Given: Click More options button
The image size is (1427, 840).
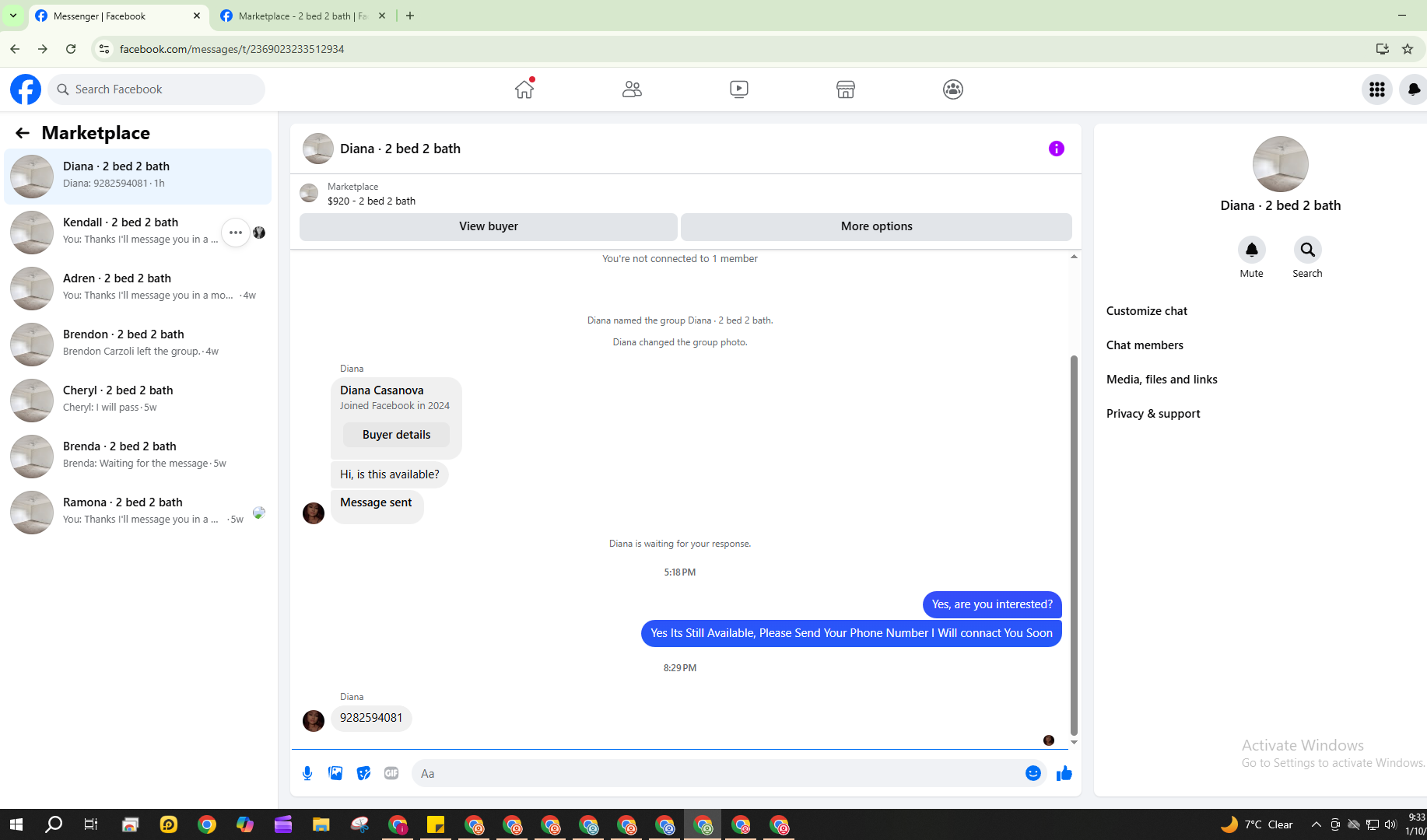Looking at the screenshot, I should (876, 226).
